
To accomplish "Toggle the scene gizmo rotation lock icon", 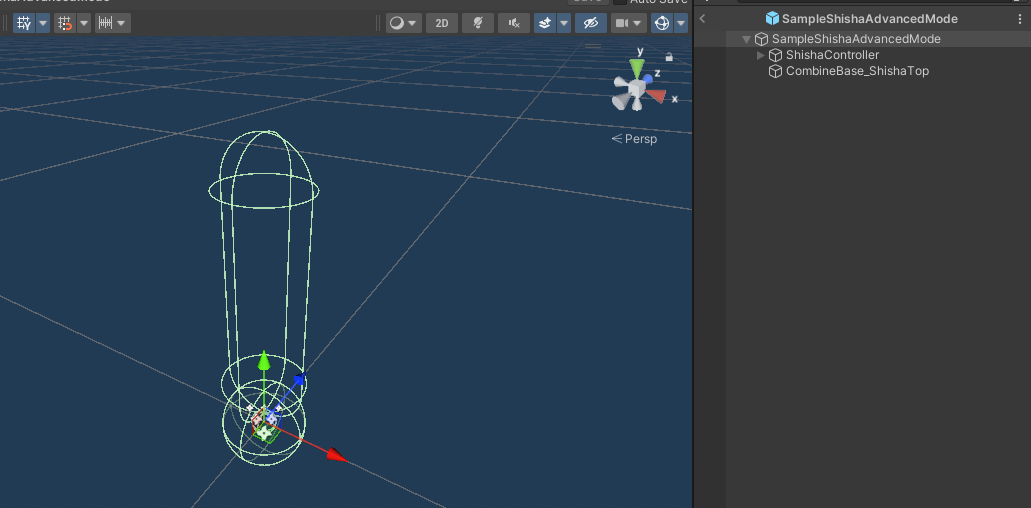I will coord(669,57).
